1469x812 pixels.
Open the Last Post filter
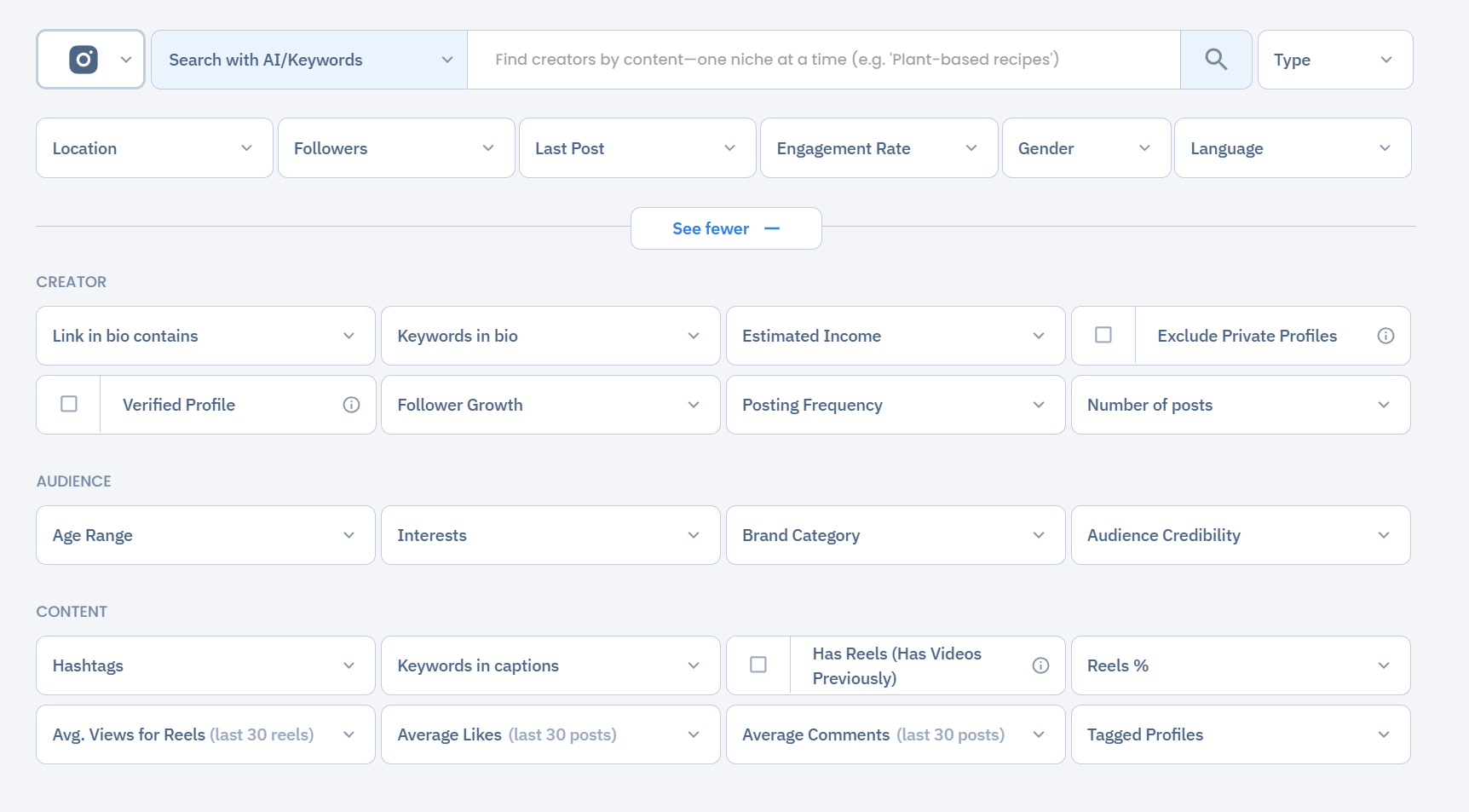click(637, 148)
